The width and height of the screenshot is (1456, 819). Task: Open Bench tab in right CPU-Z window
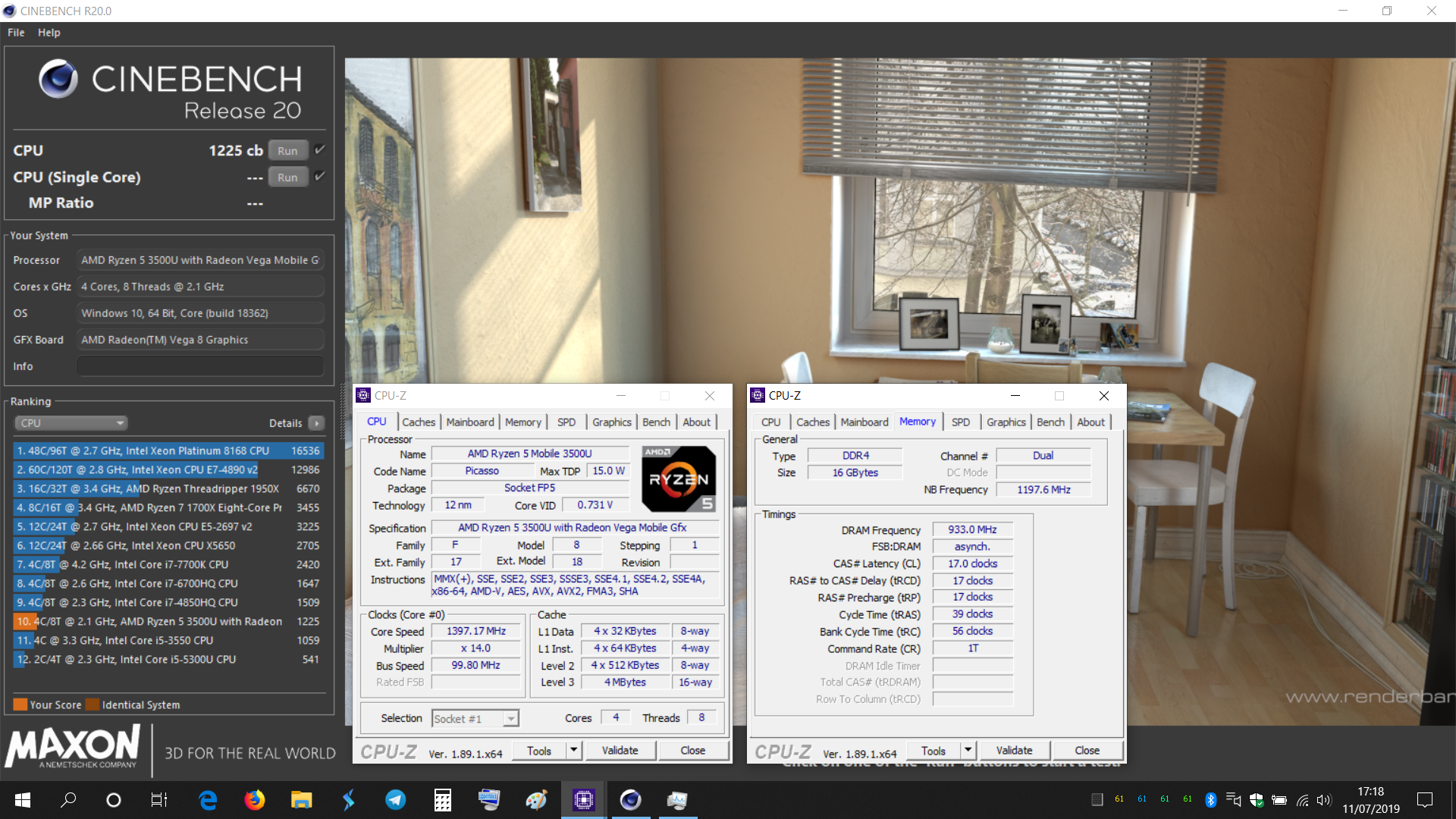coord(1051,422)
